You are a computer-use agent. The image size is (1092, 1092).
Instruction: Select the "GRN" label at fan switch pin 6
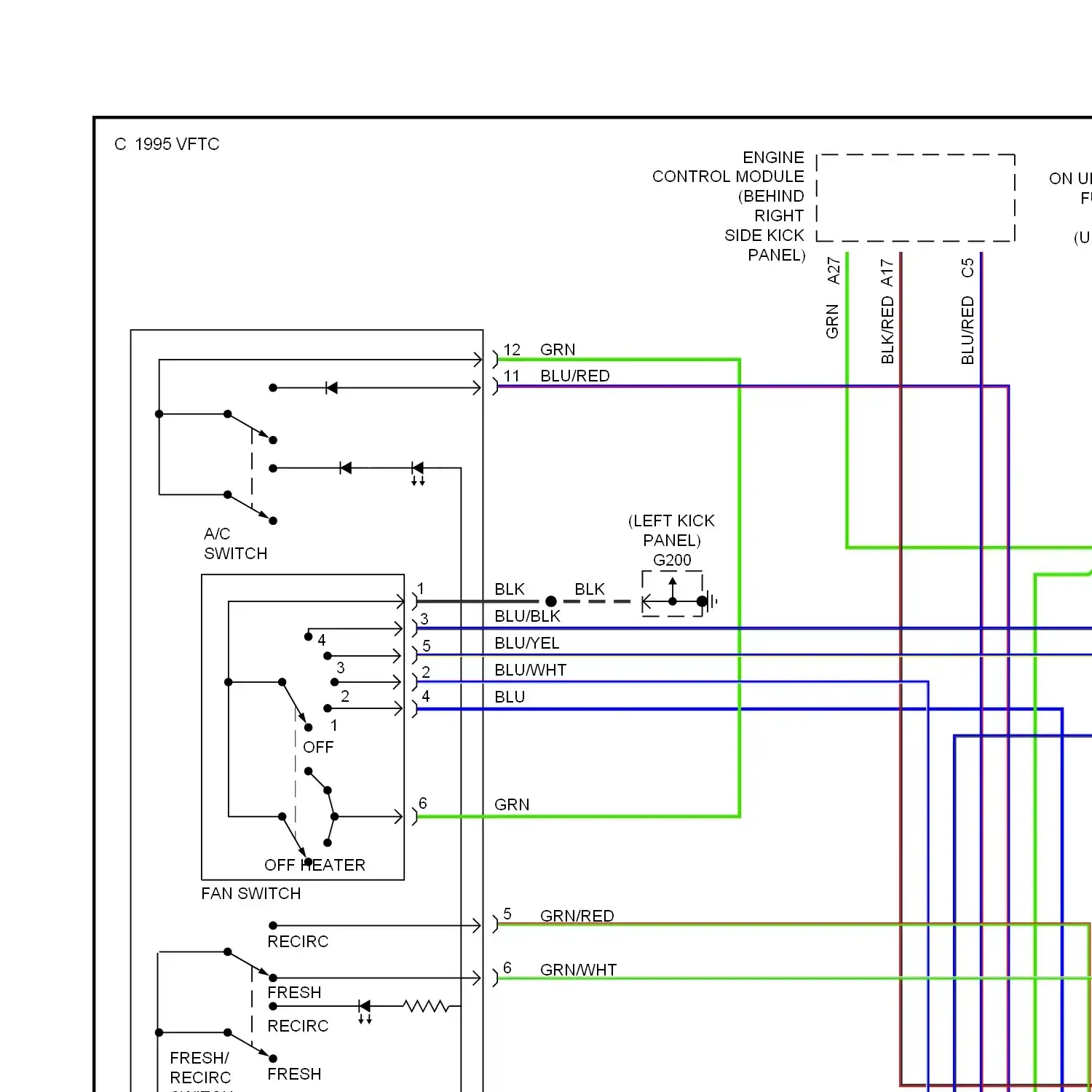click(x=512, y=804)
